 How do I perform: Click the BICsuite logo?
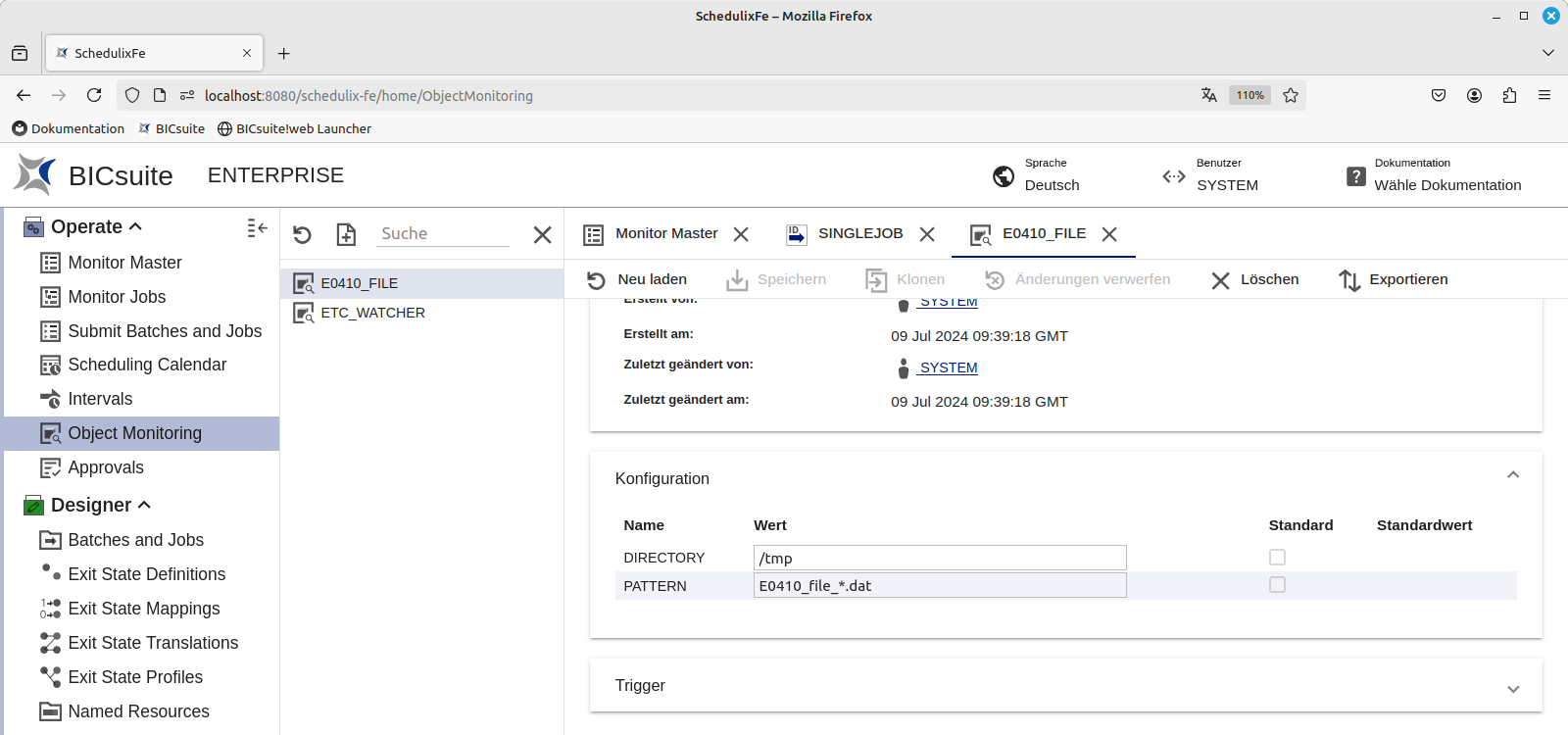93,175
